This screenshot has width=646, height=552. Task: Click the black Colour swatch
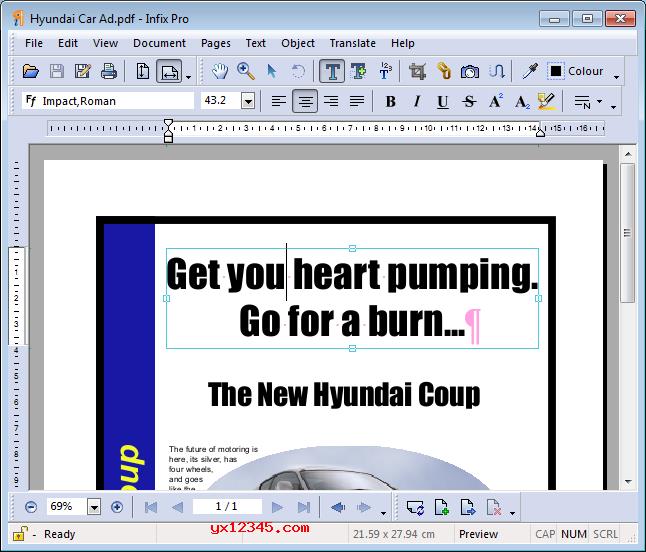click(556, 71)
